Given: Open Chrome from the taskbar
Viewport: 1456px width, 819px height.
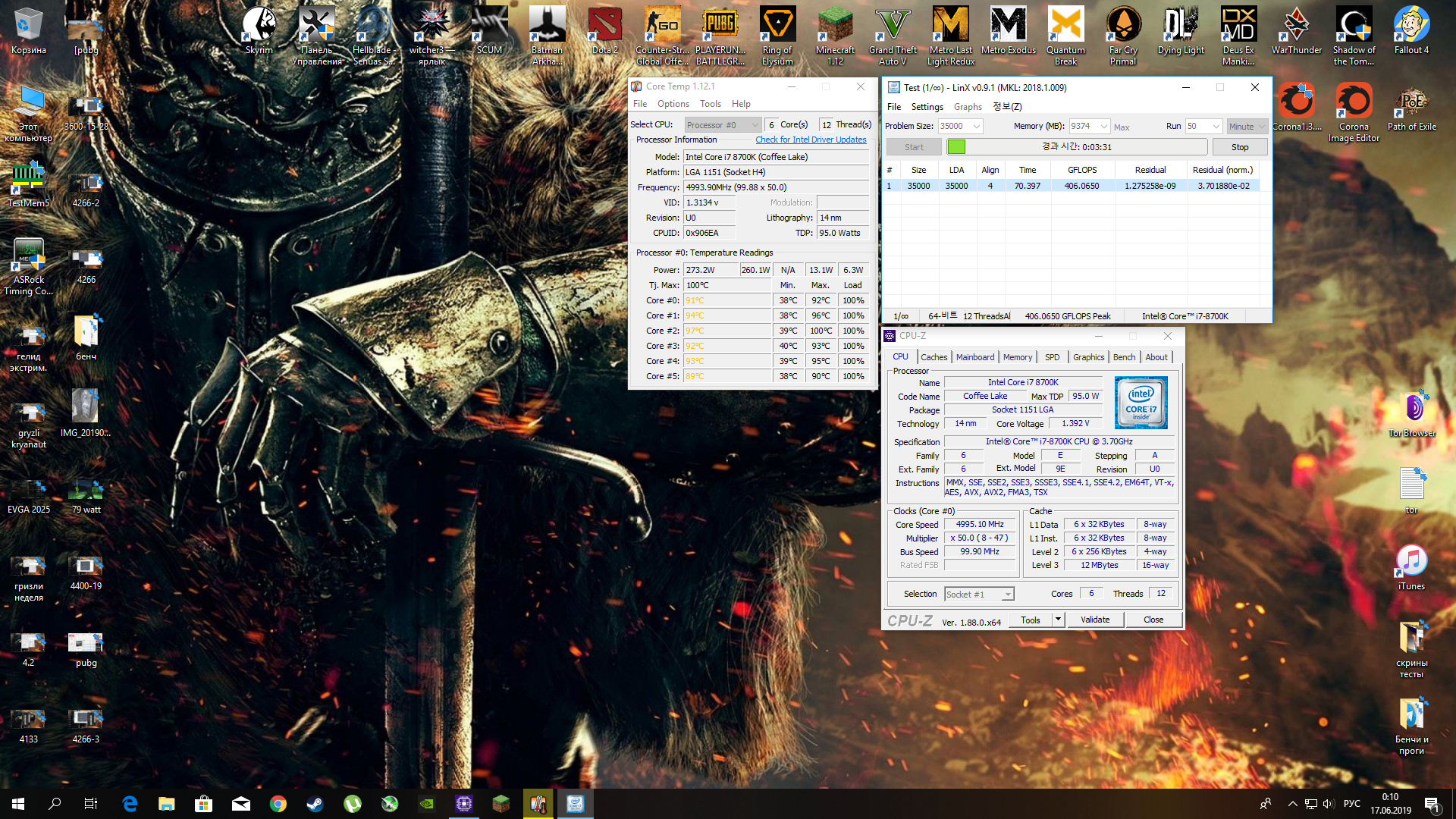Looking at the screenshot, I should [278, 804].
